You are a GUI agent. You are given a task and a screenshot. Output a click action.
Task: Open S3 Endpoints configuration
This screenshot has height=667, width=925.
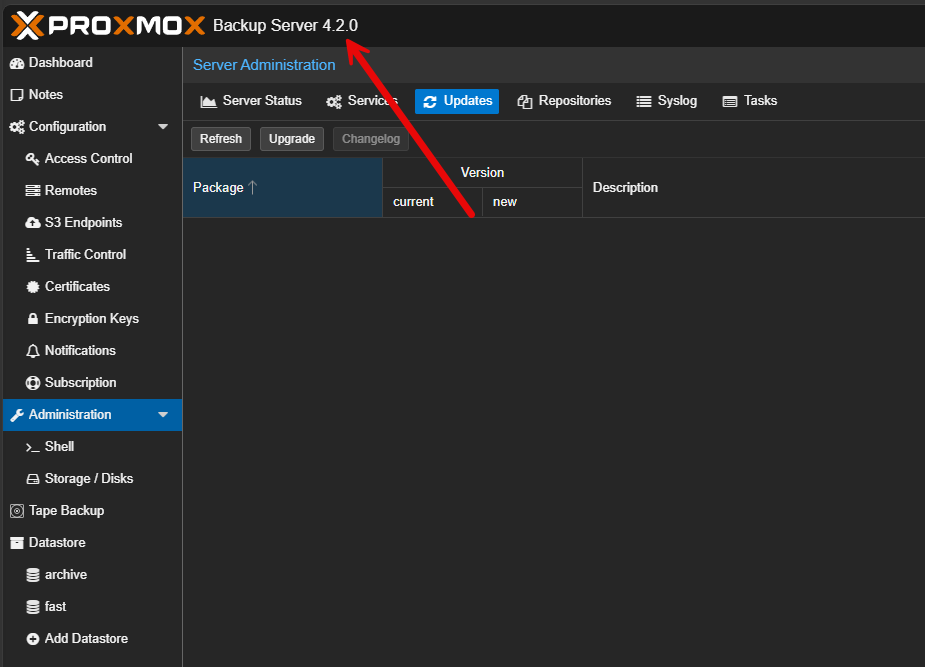(x=93, y=222)
